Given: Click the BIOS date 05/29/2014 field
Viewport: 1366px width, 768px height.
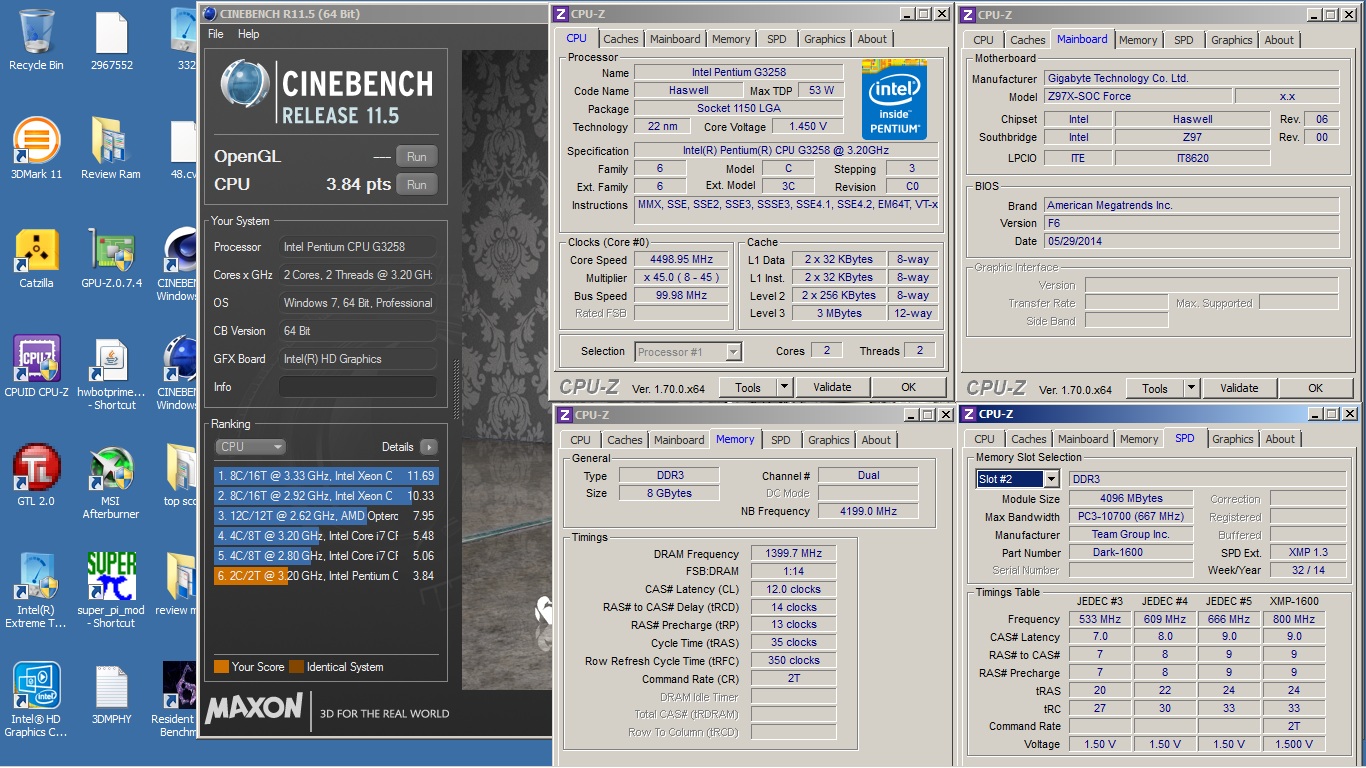Looking at the screenshot, I should click(x=1191, y=241).
